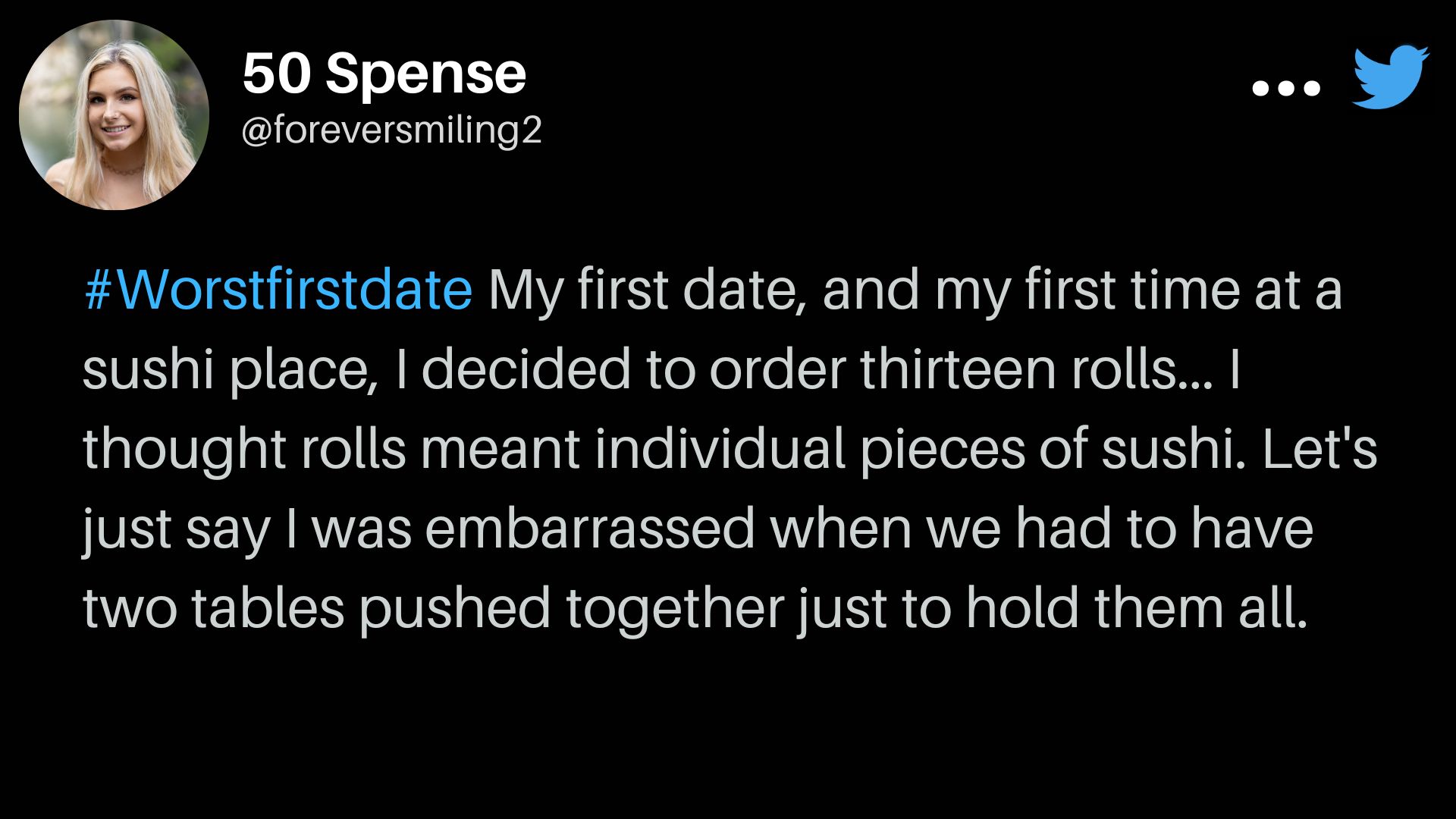
Task: Click the word "hold" in the last line
Action: [x=1022, y=608]
